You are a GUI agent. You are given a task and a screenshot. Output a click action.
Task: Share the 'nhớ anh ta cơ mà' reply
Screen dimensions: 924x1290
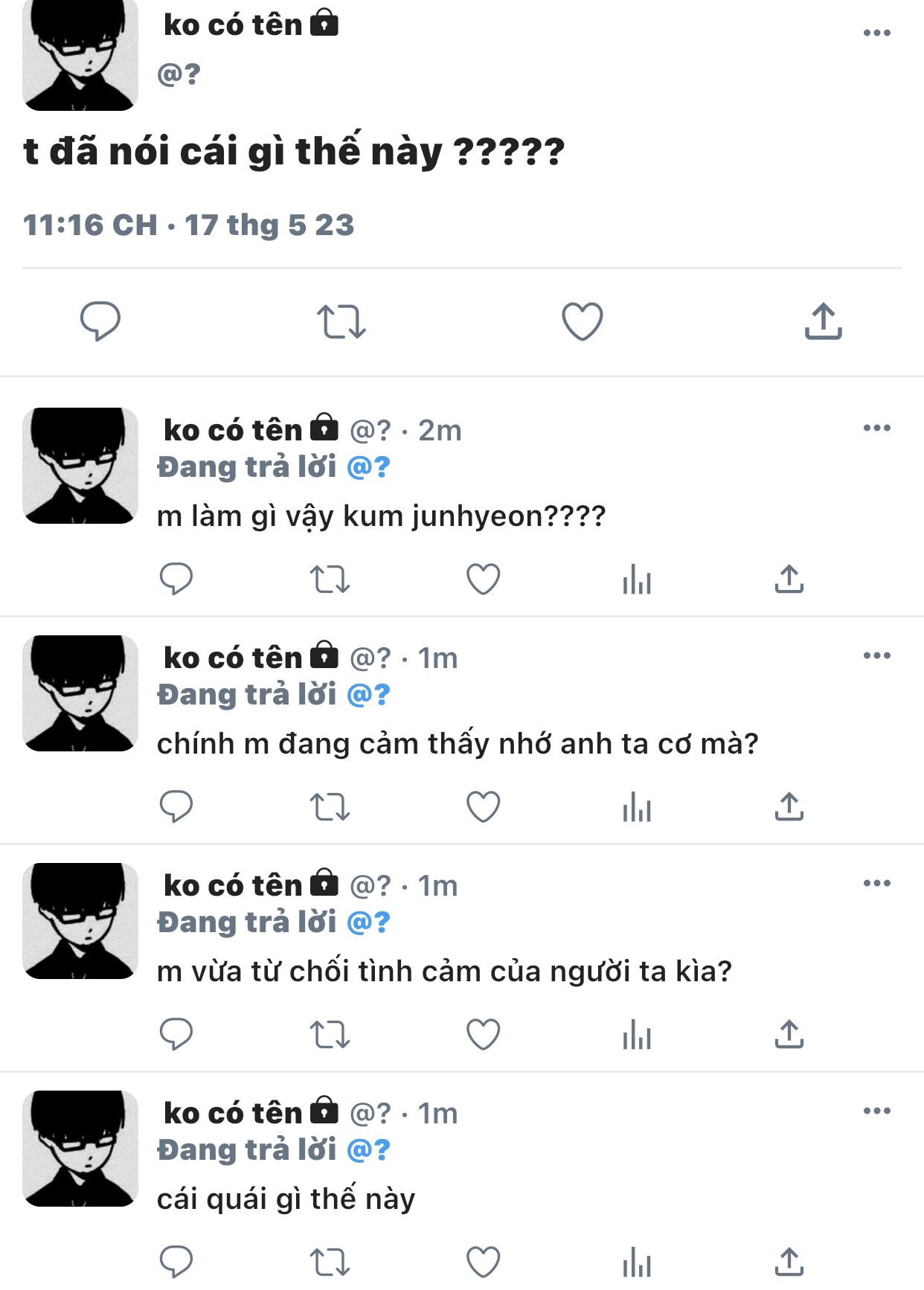[789, 806]
